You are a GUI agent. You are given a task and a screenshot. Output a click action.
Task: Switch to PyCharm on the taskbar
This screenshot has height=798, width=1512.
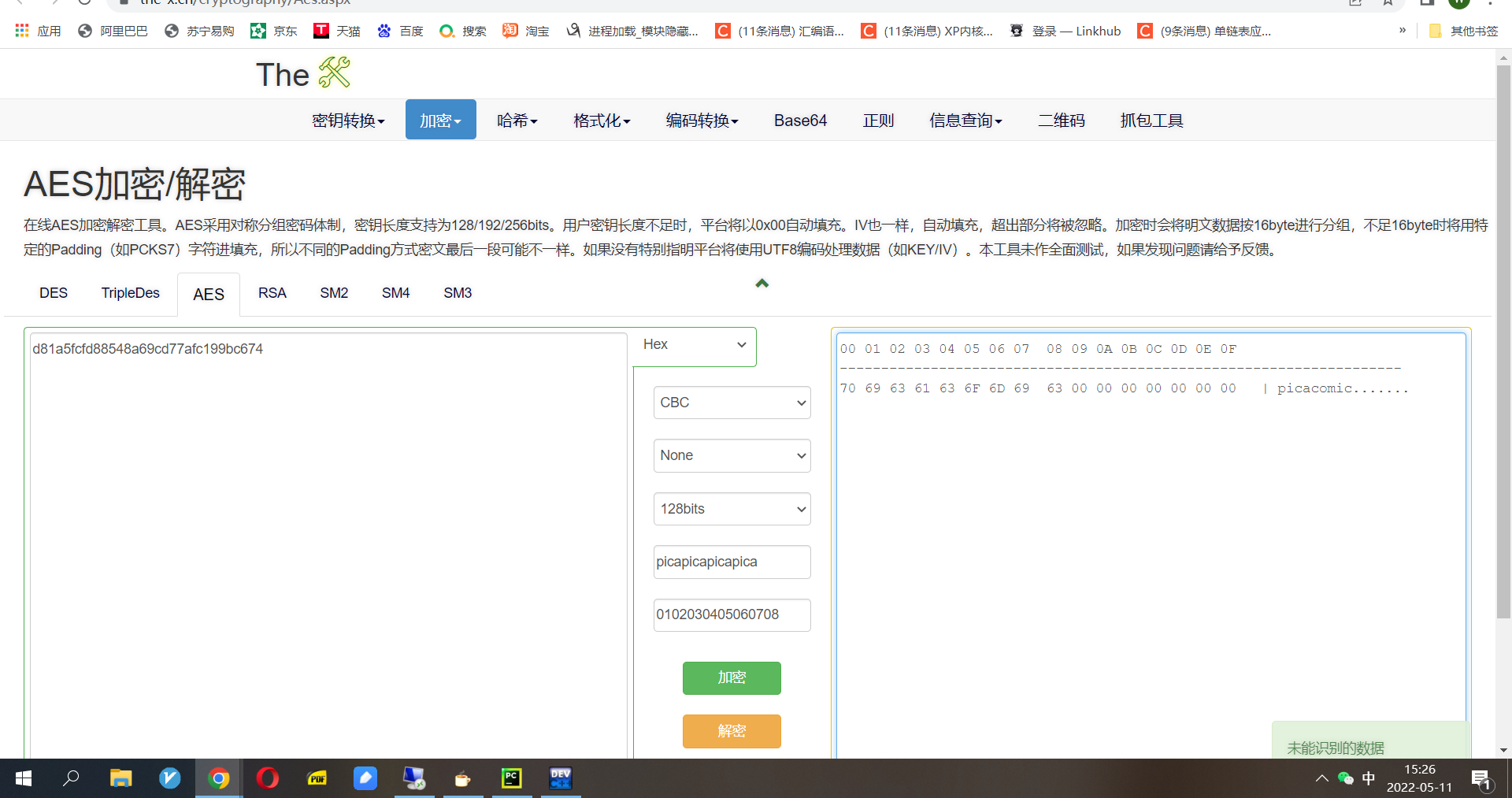pos(512,778)
